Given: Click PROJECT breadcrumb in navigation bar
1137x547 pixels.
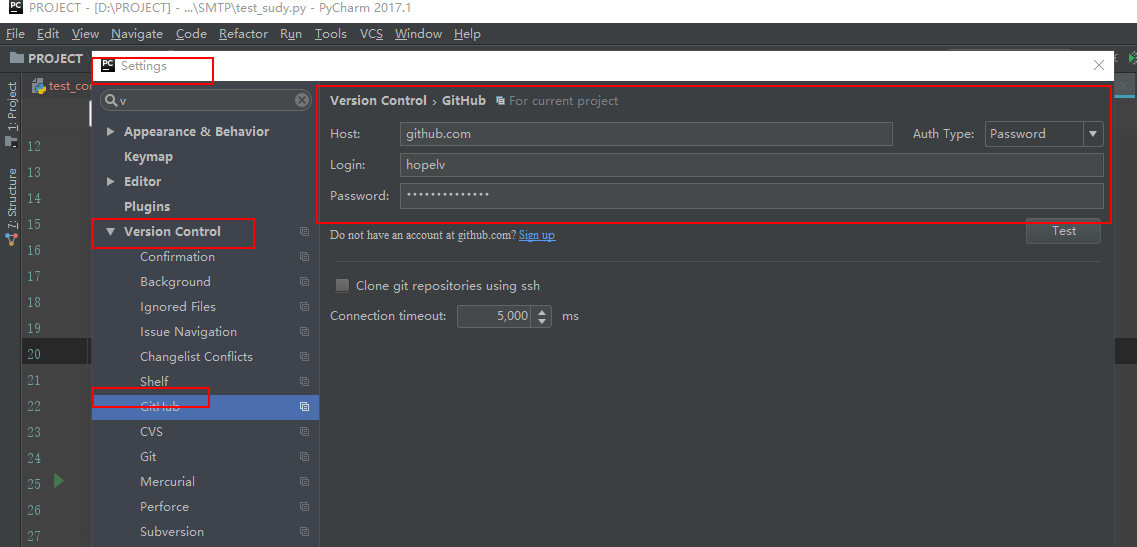Looking at the screenshot, I should (x=55, y=58).
